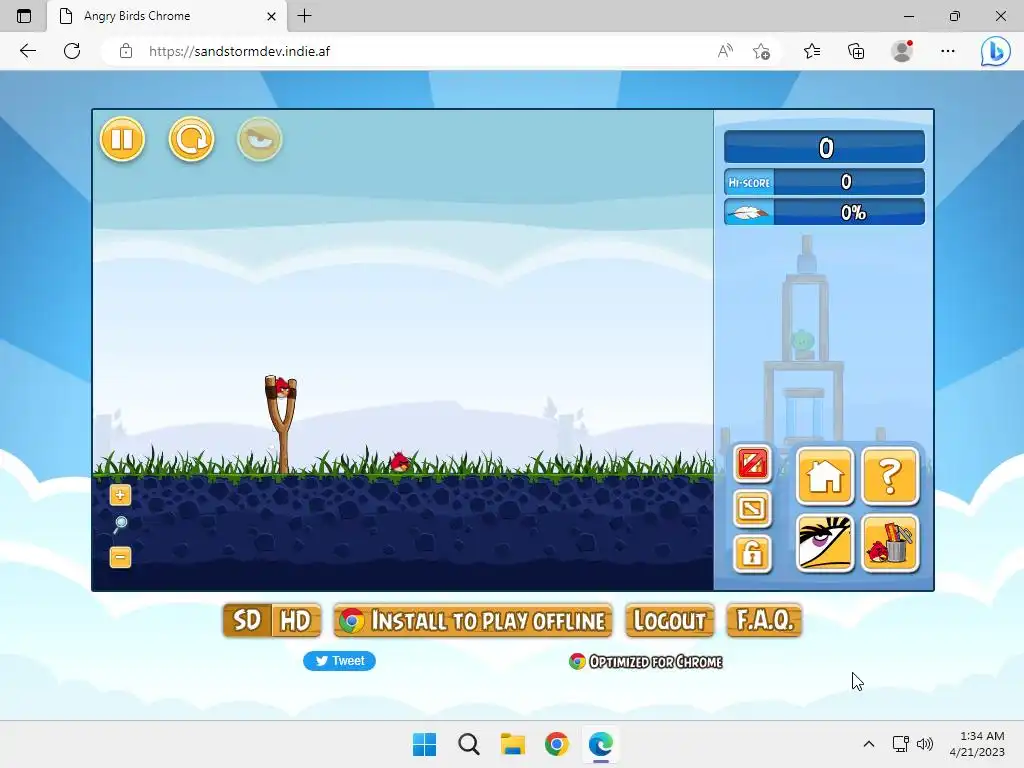The image size is (1024, 768).
Task: Zoom out with the minus button
Action: coord(120,557)
